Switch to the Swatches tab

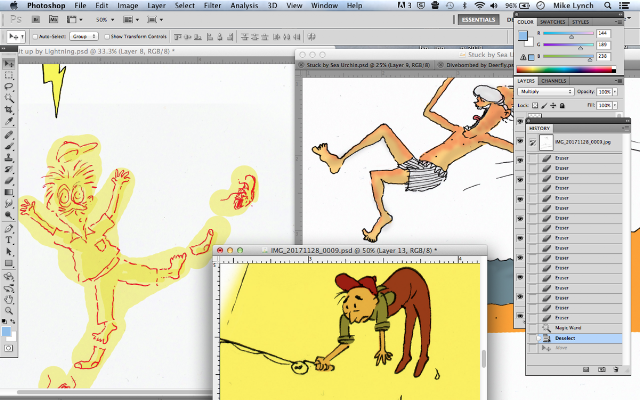553,22
